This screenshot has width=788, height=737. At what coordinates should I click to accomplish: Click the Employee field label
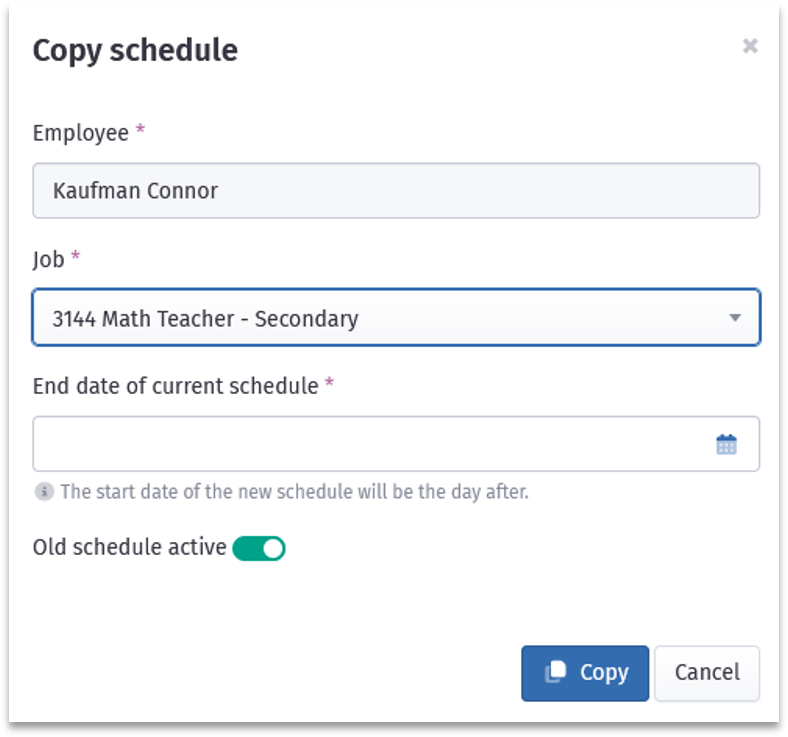tap(80, 133)
